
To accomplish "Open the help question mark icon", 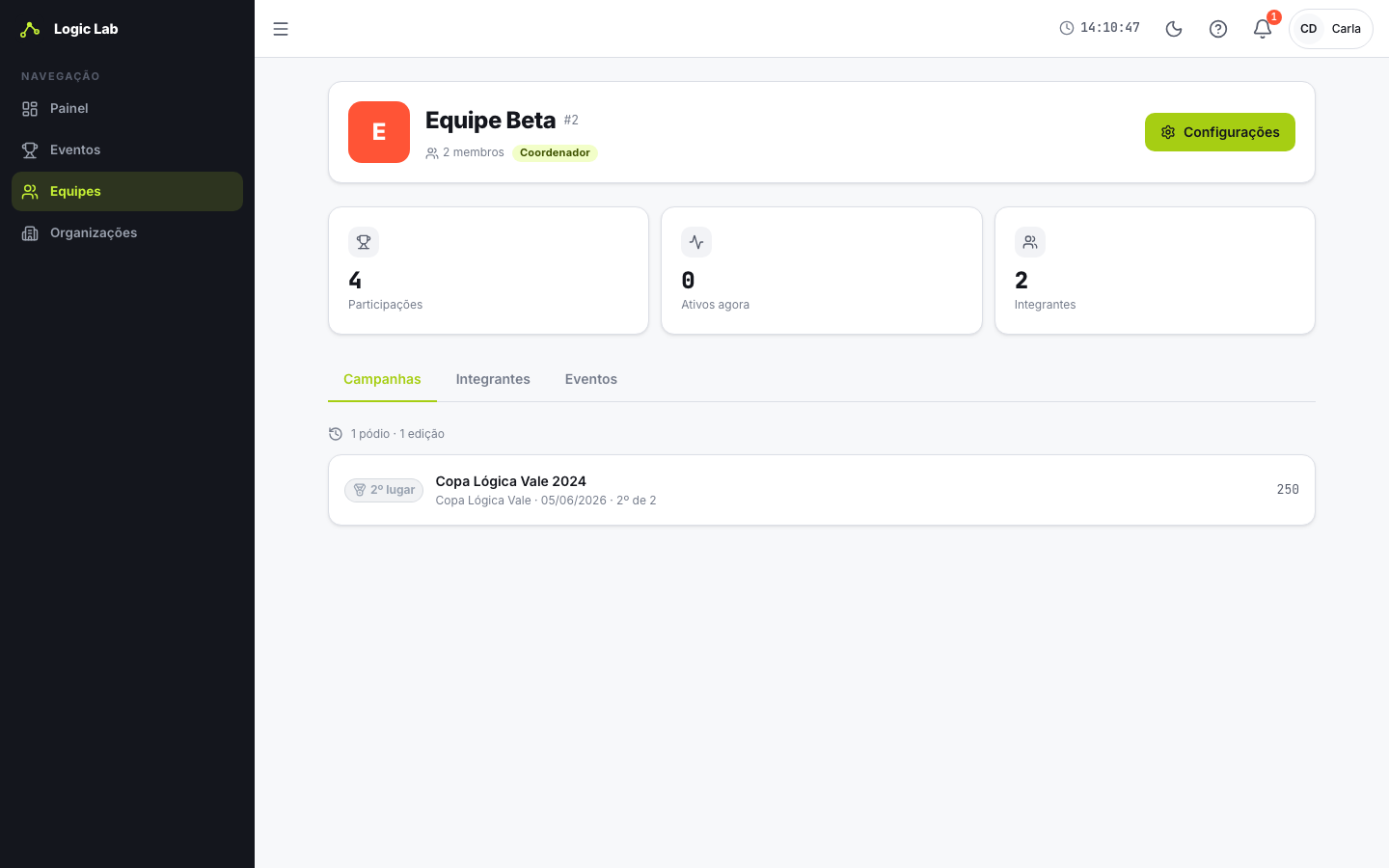I will click(x=1218, y=29).
